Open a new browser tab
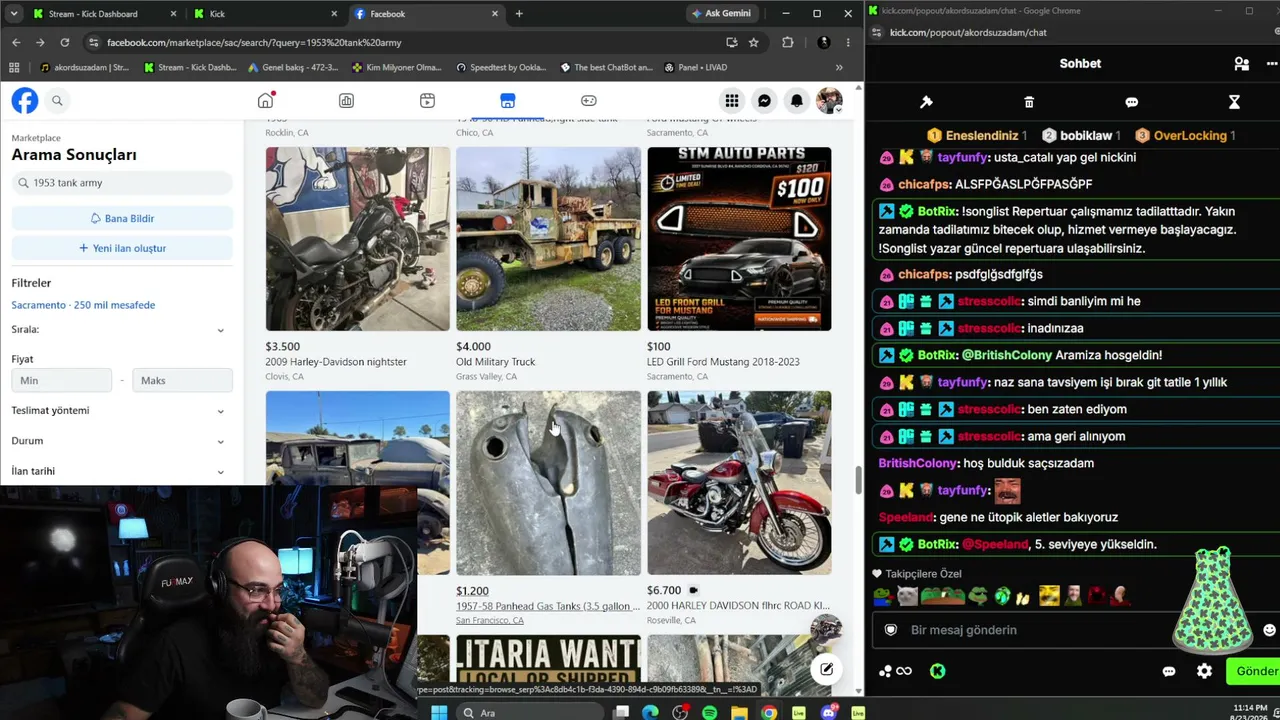Viewport: 1280px width, 720px height. point(519,14)
